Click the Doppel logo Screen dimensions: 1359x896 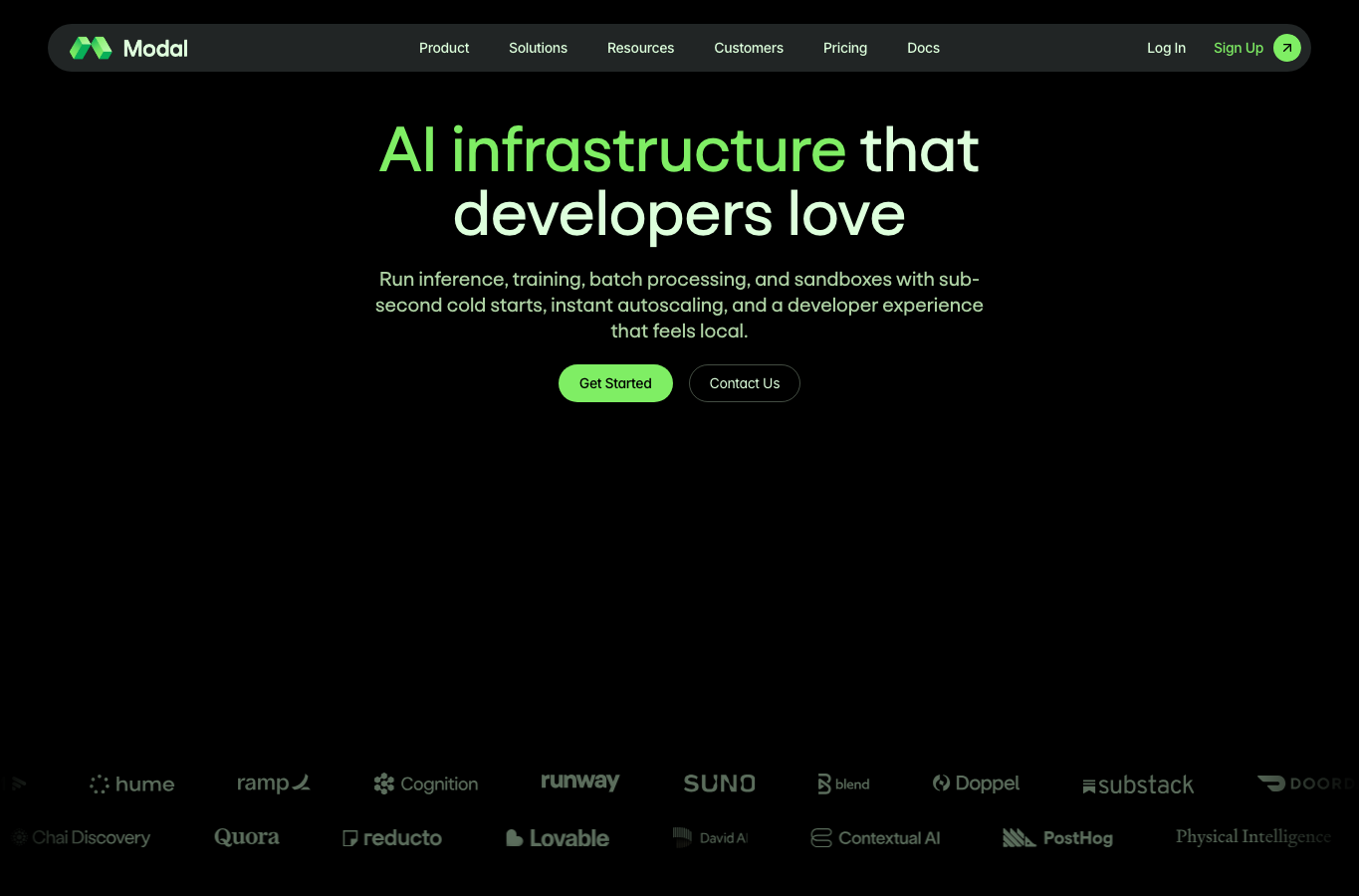pos(976,784)
